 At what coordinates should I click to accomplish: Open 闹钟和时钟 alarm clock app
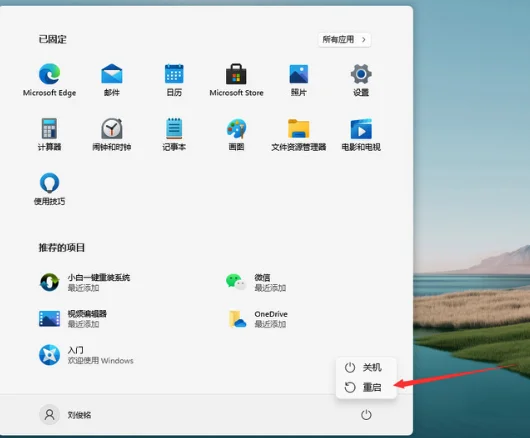[112, 134]
